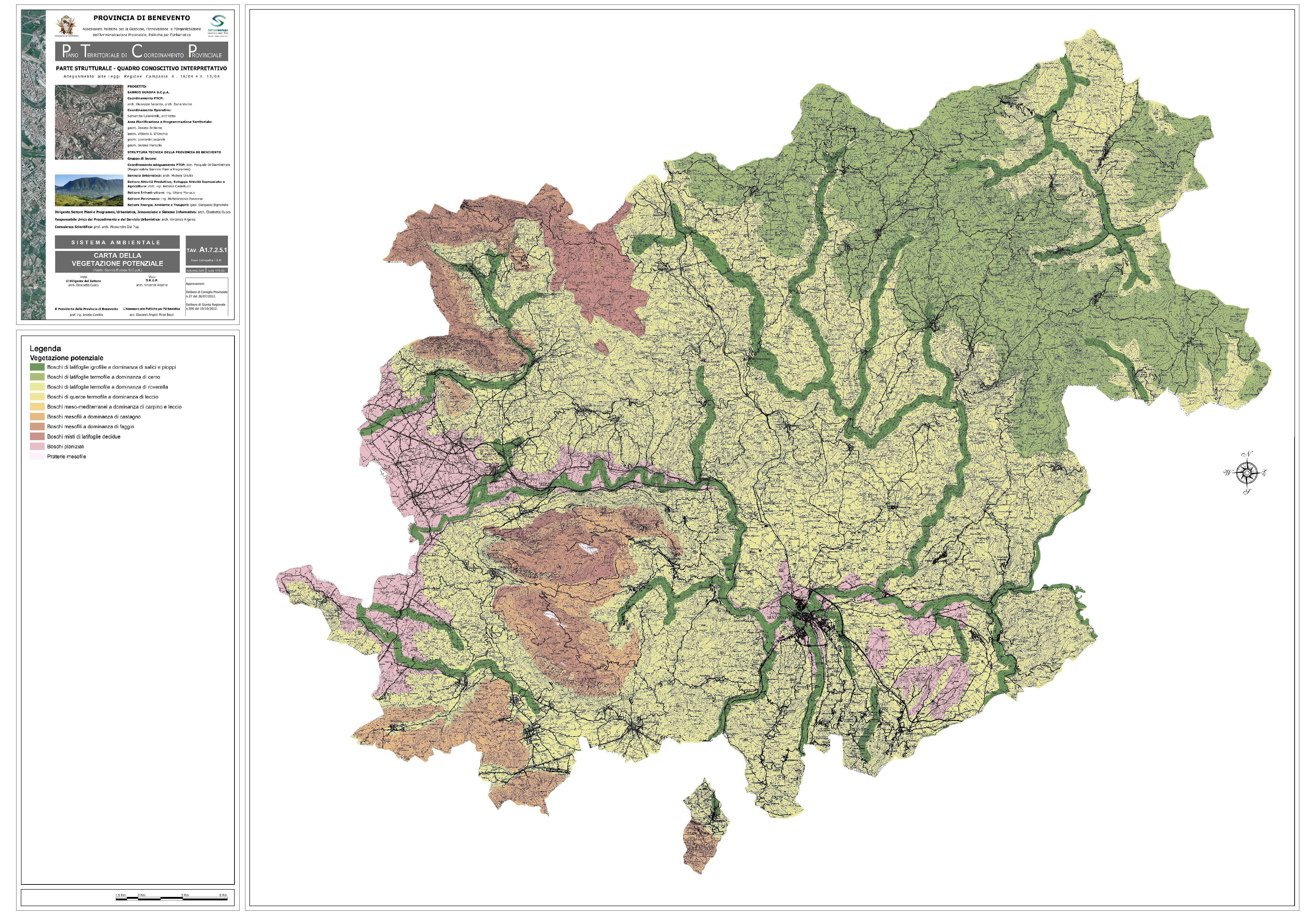Click 'Settore Infrastrutture: ing. Liliana Monaco' line

[161, 193]
